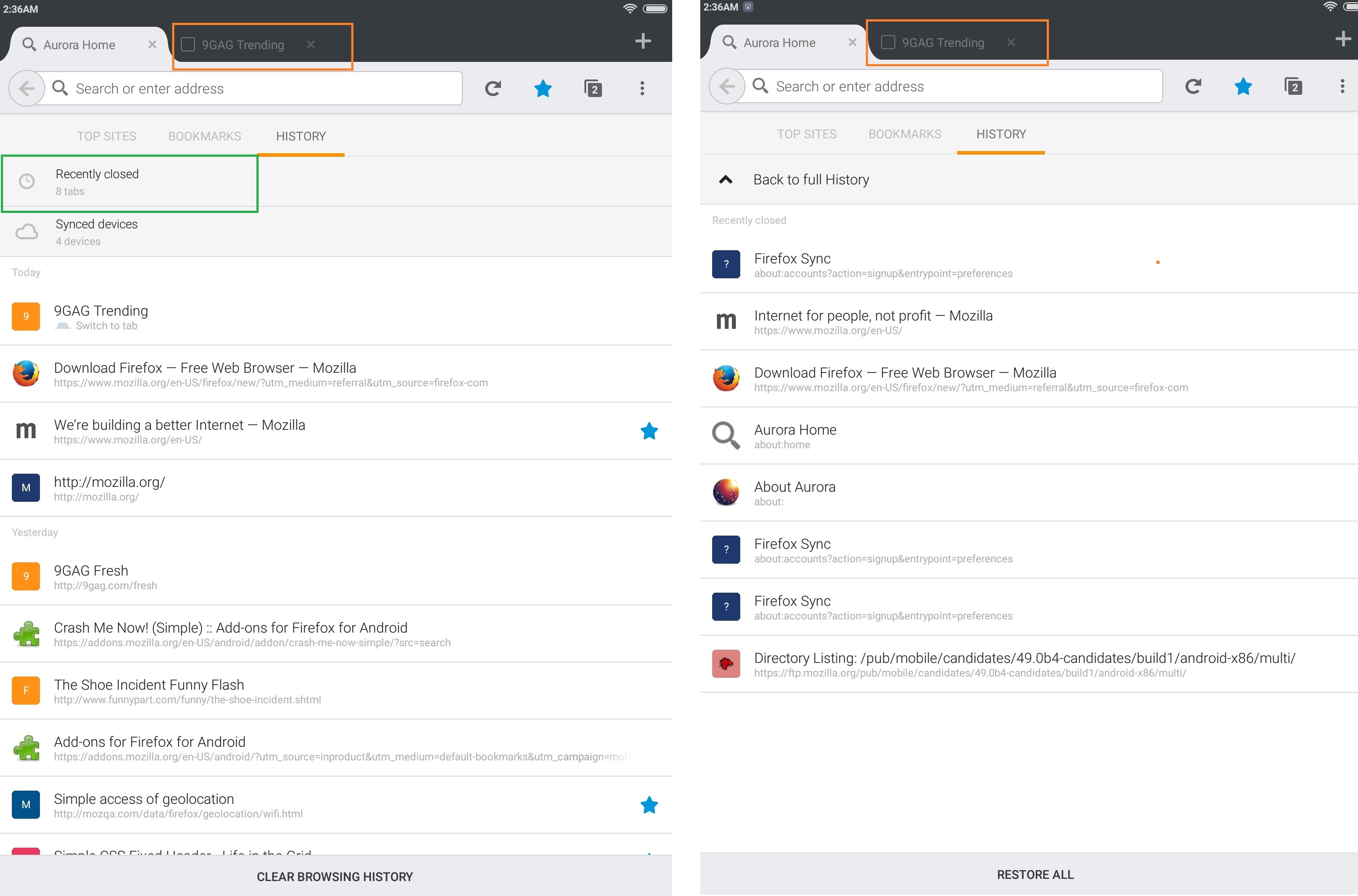Add new tab in left browser

[x=643, y=40]
